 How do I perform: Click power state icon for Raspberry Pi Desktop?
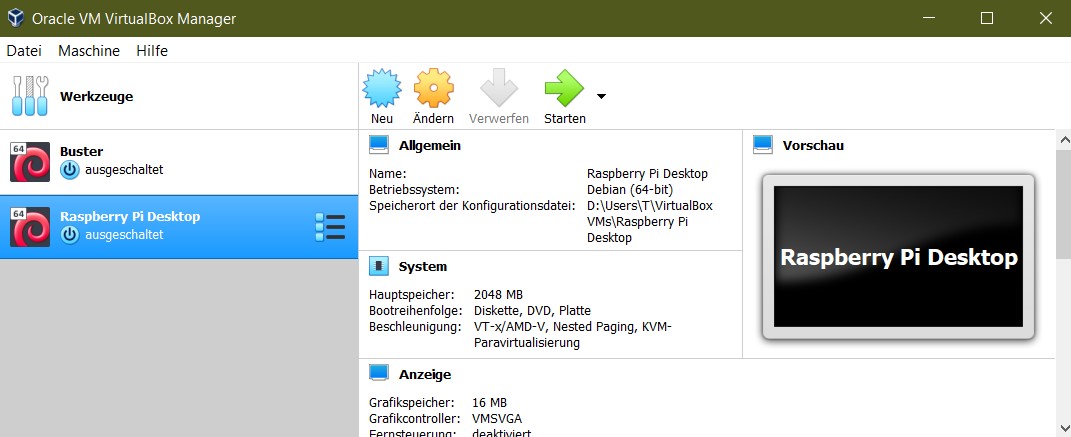(70, 235)
